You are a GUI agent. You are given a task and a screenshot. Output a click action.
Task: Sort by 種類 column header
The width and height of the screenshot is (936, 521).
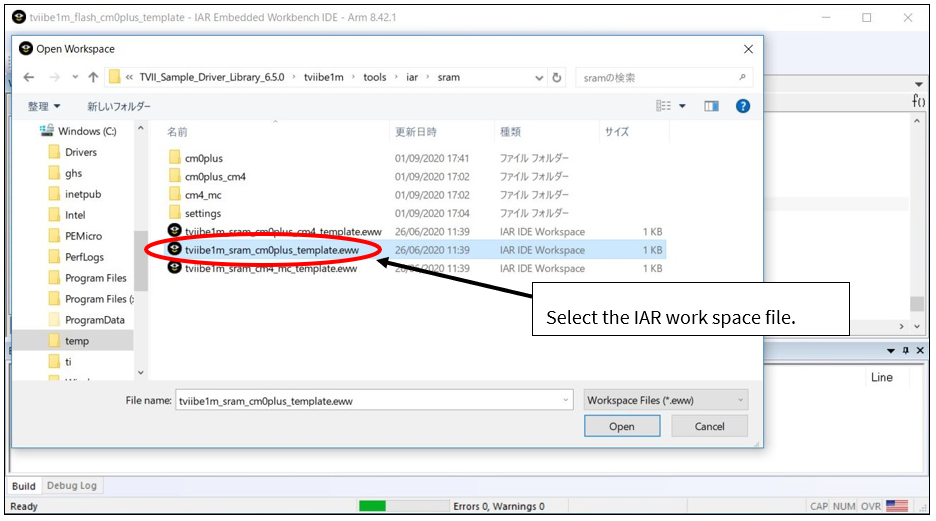pyautogui.click(x=510, y=132)
